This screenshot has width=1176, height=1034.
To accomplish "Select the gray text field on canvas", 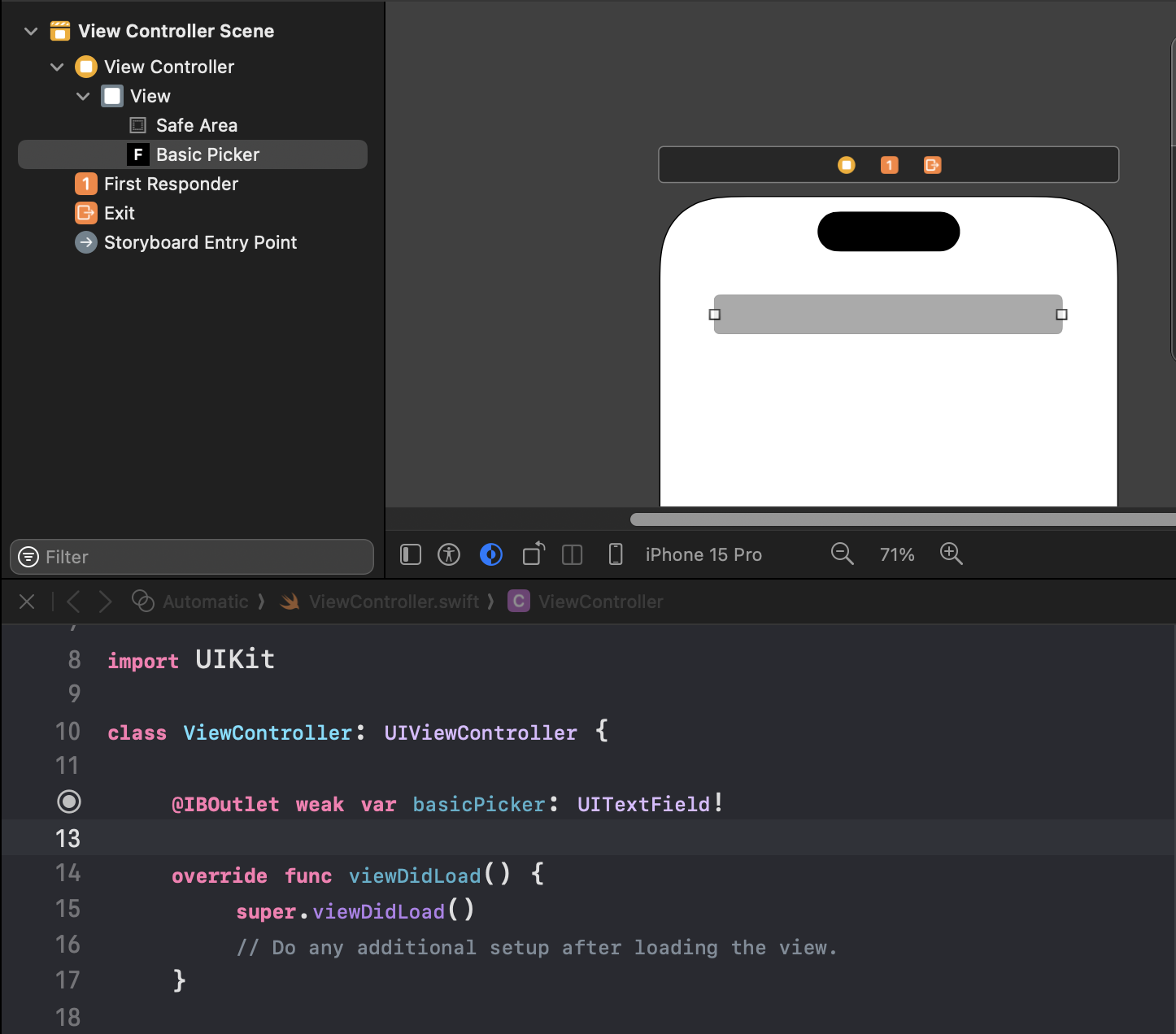I will 888,315.
